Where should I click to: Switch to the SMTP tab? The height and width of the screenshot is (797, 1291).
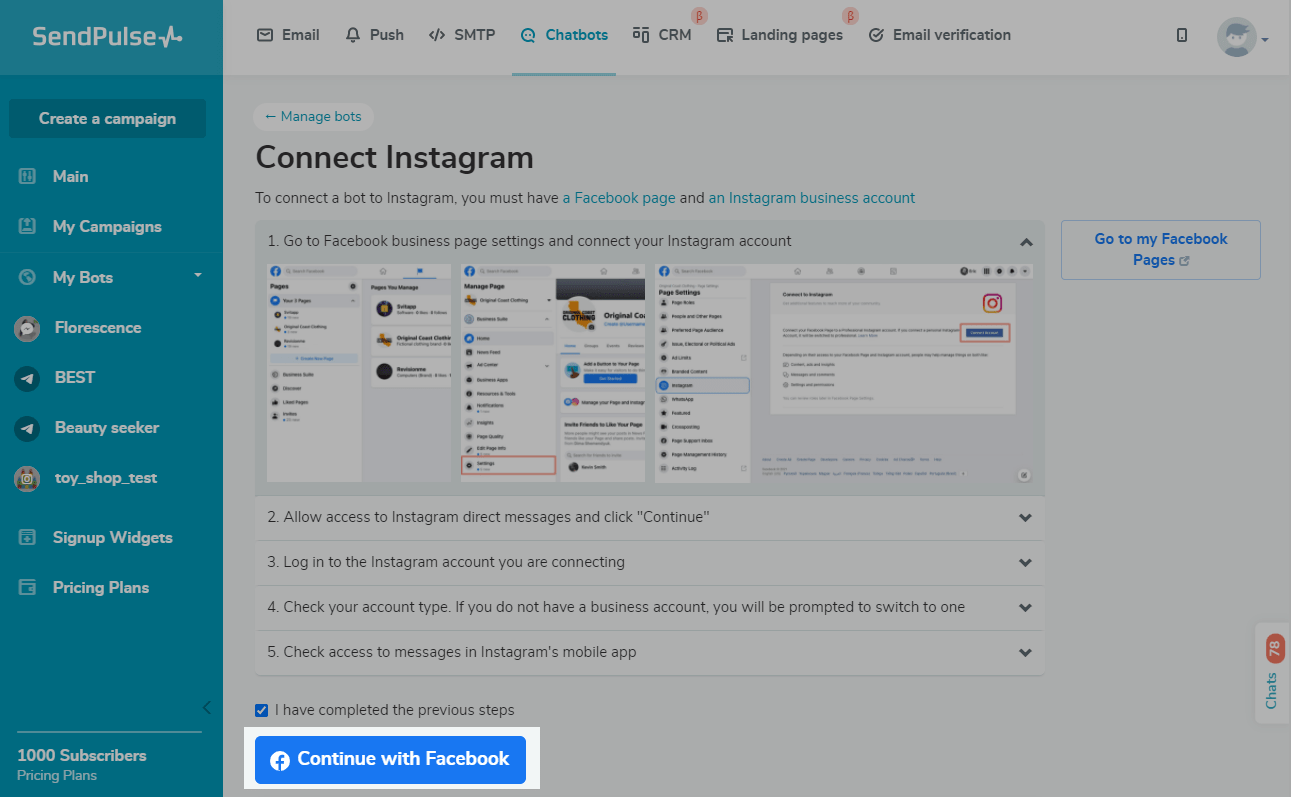[462, 35]
